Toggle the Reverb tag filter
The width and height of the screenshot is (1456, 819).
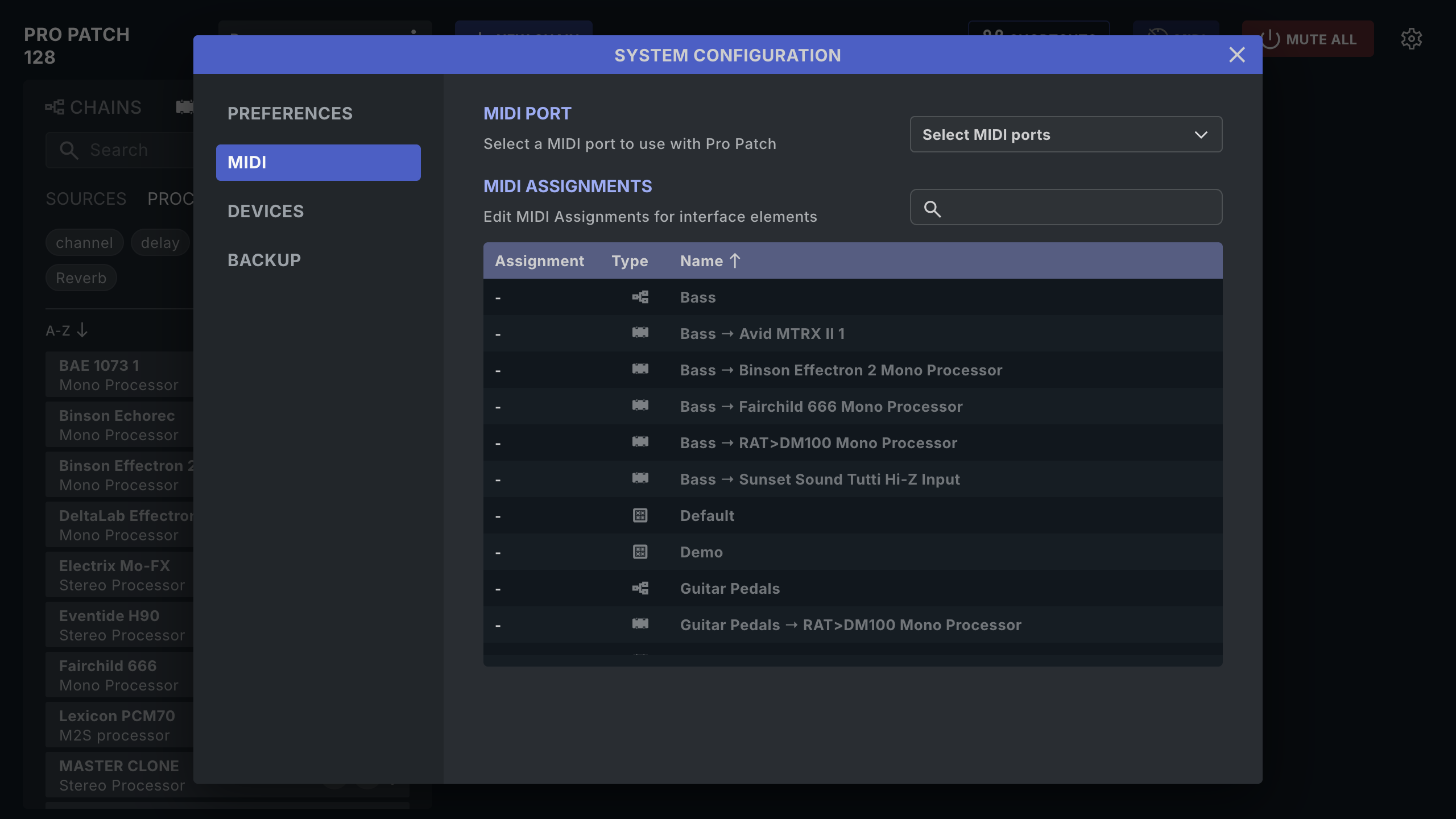tap(81, 278)
